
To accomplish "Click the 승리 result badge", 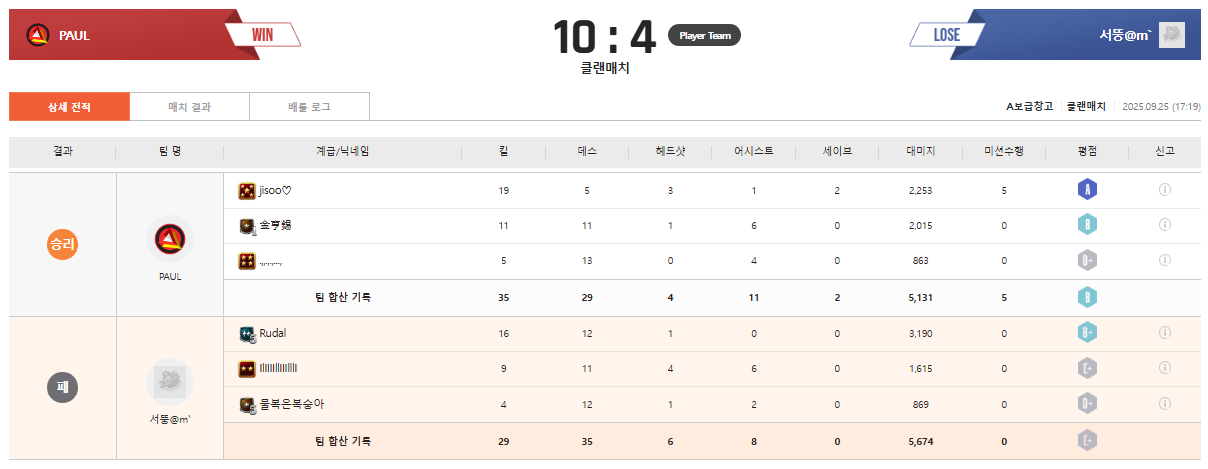I will 62,244.
